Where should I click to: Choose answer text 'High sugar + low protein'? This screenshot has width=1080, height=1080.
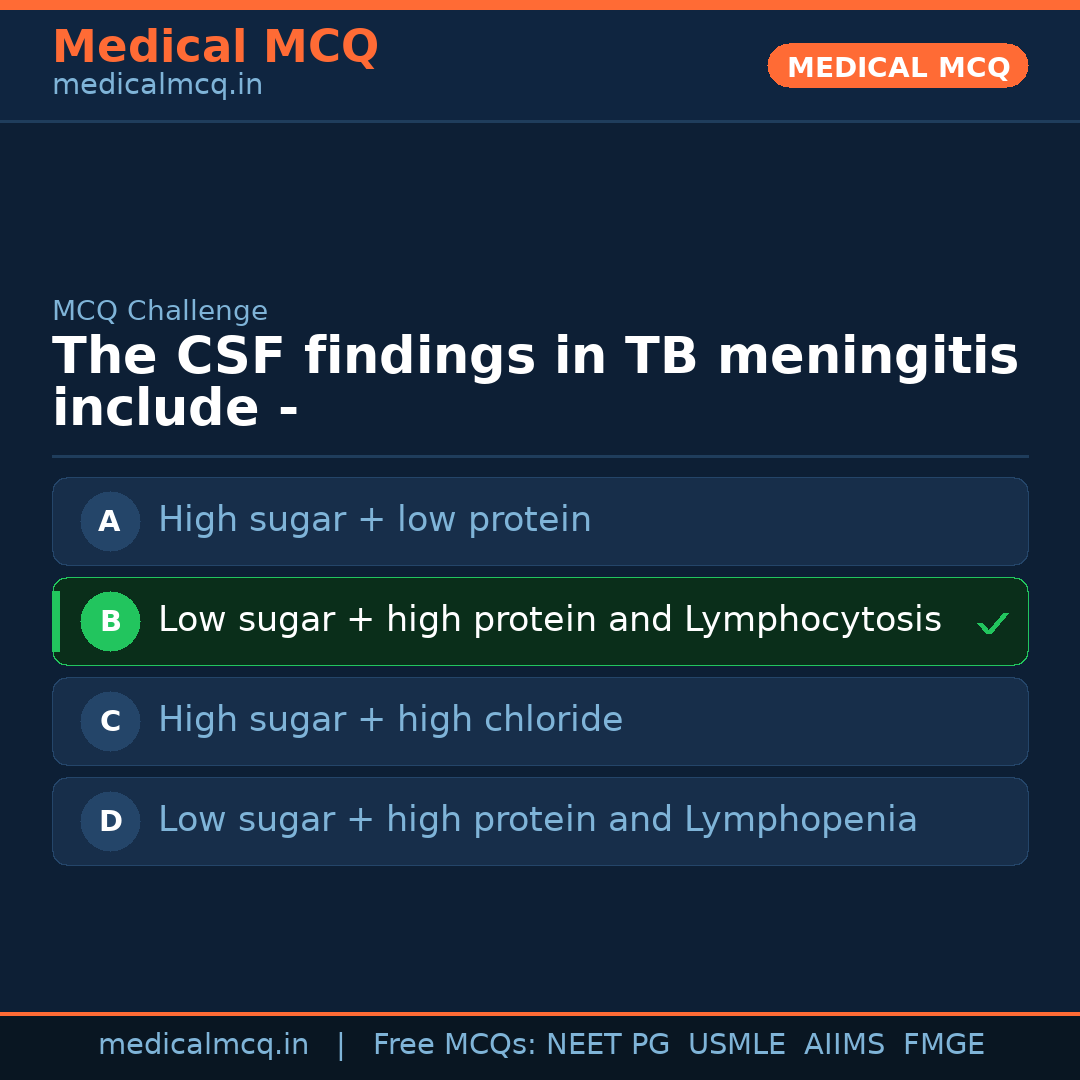[x=374, y=520]
